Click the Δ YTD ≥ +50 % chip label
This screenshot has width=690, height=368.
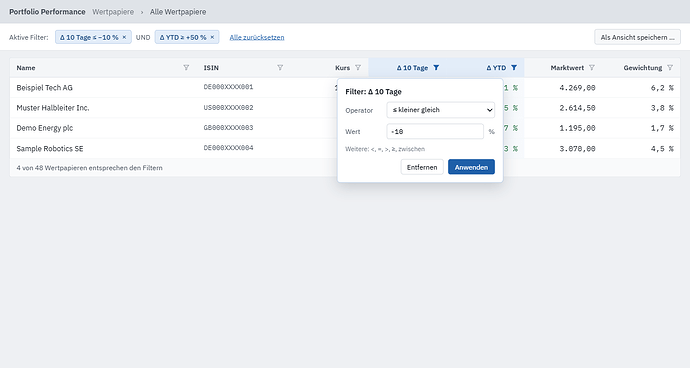[x=183, y=37]
